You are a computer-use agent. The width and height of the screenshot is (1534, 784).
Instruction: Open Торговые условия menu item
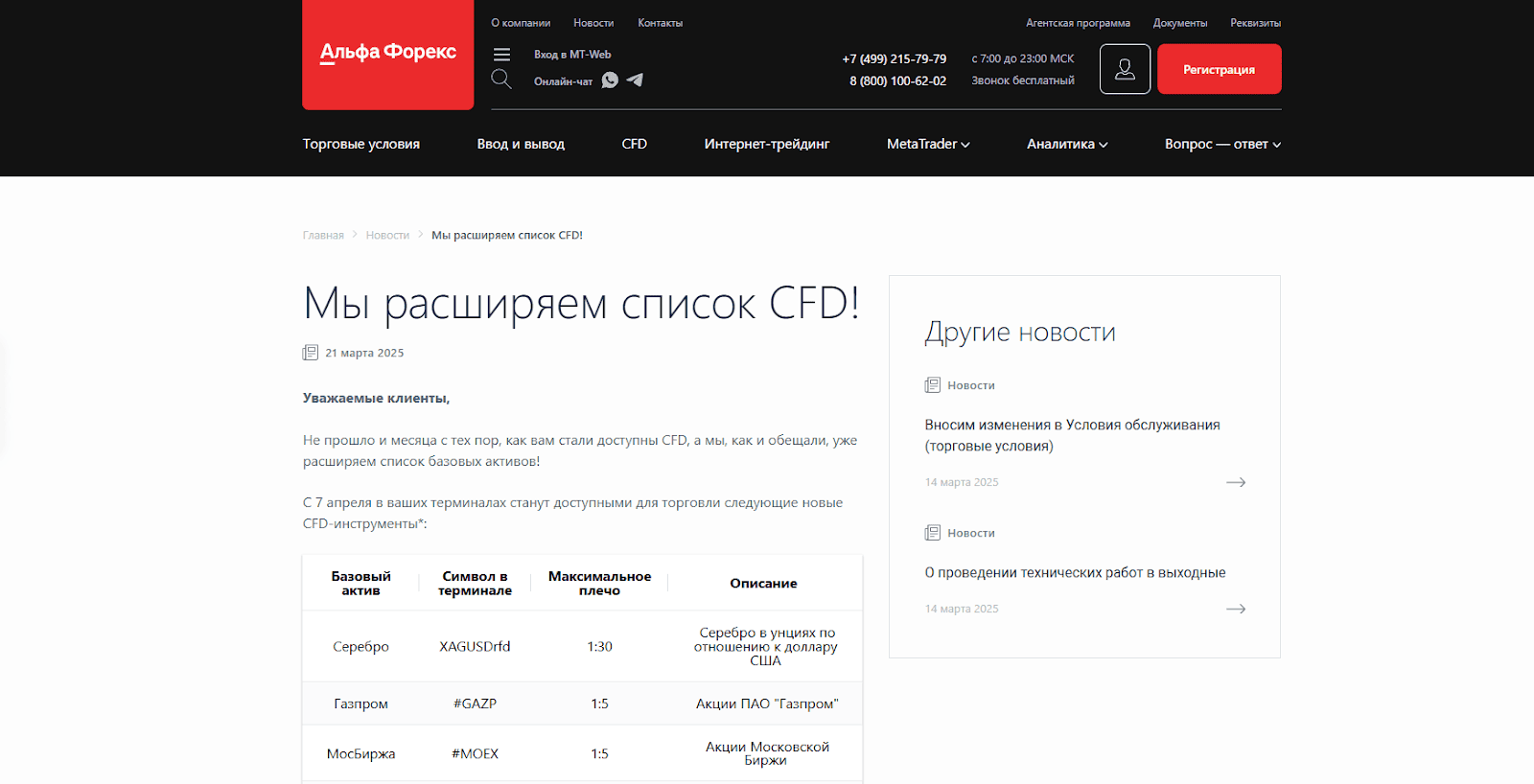(361, 144)
